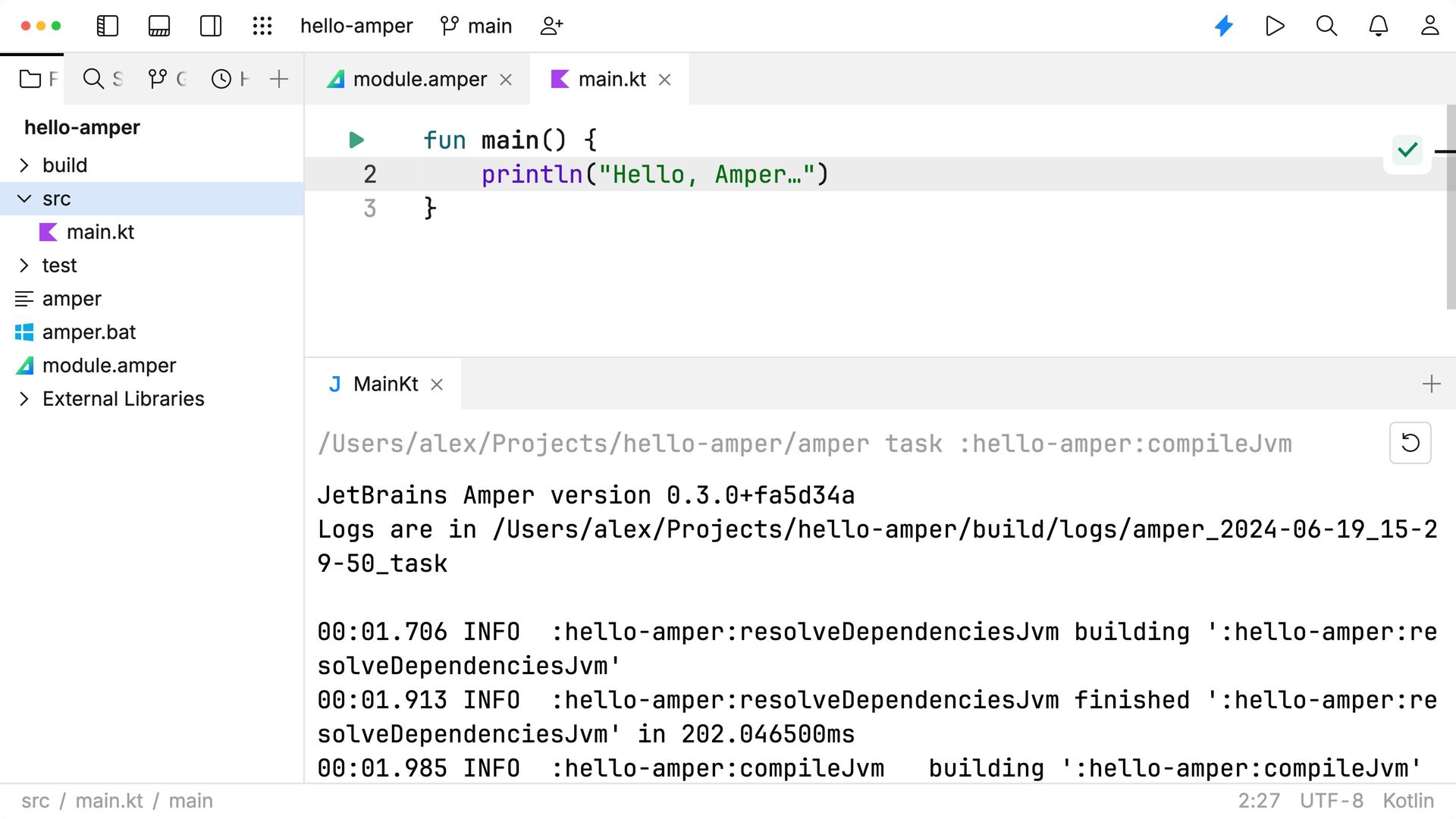The width and height of the screenshot is (1456, 819).
Task: Click the J icon on MainKt tab
Action: (x=334, y=384)
